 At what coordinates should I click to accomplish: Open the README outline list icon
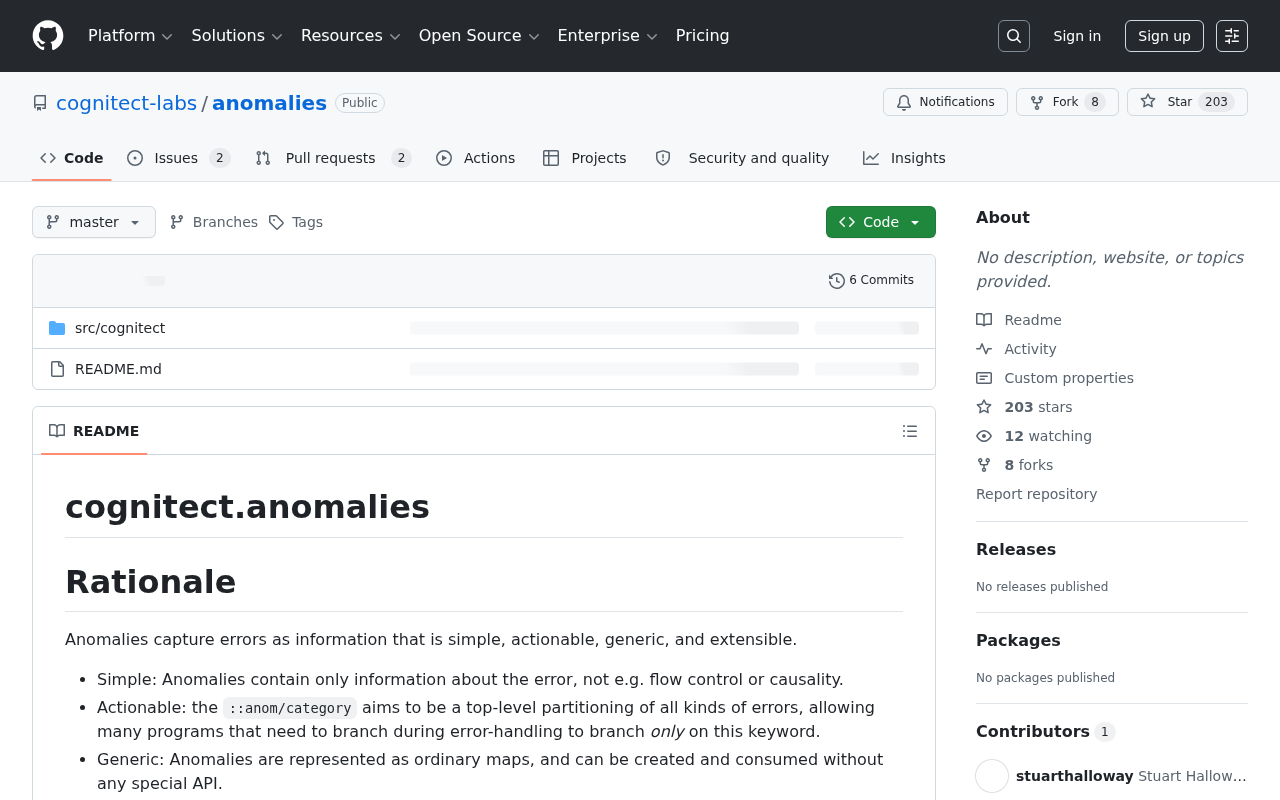tap(910, 431)
